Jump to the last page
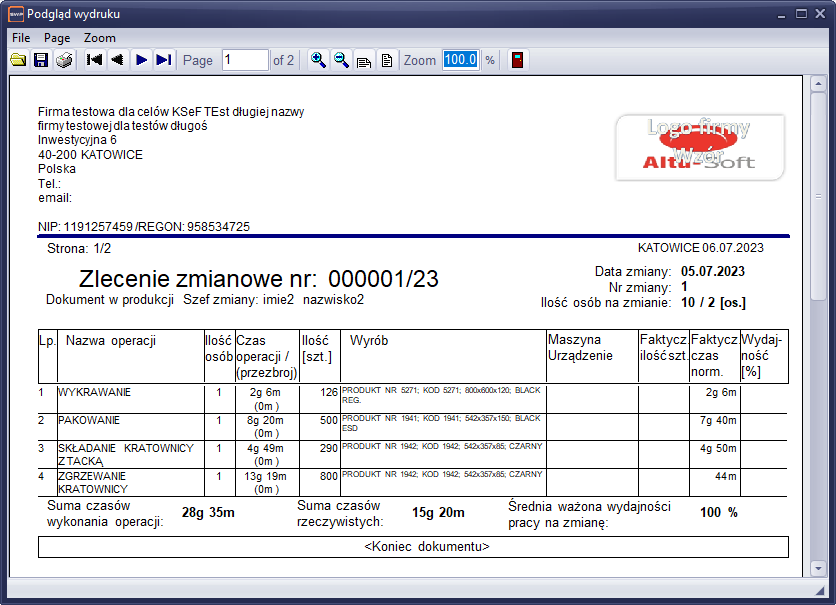The width and height of the screenshot is (836, 605). pyautogui.click(x=164, y=60)
